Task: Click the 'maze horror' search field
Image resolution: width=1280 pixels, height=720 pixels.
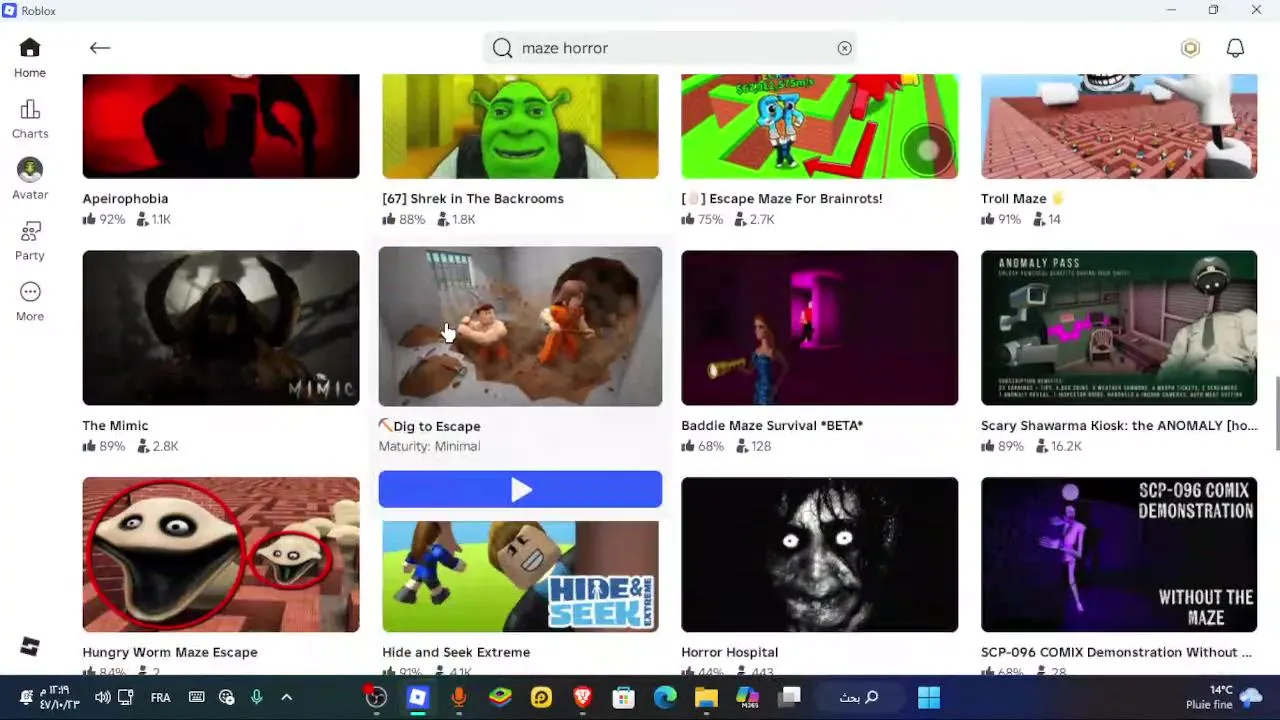Action: (670, 48)
